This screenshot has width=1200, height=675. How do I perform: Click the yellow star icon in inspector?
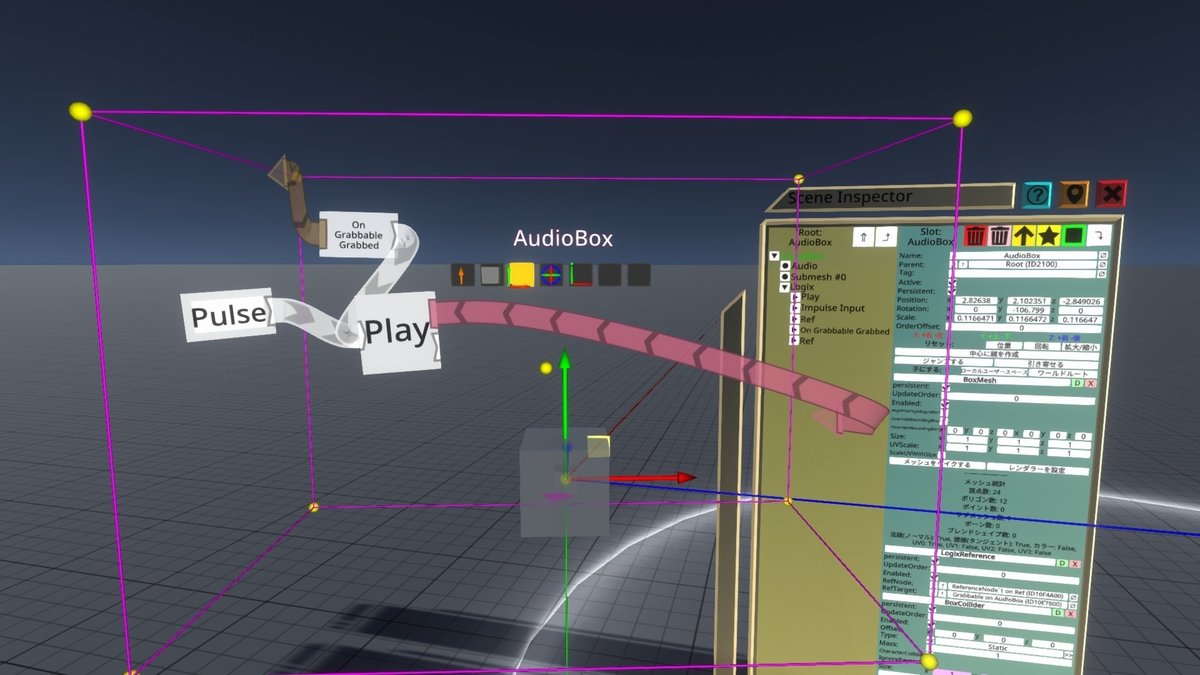[x=1048, y=236]
